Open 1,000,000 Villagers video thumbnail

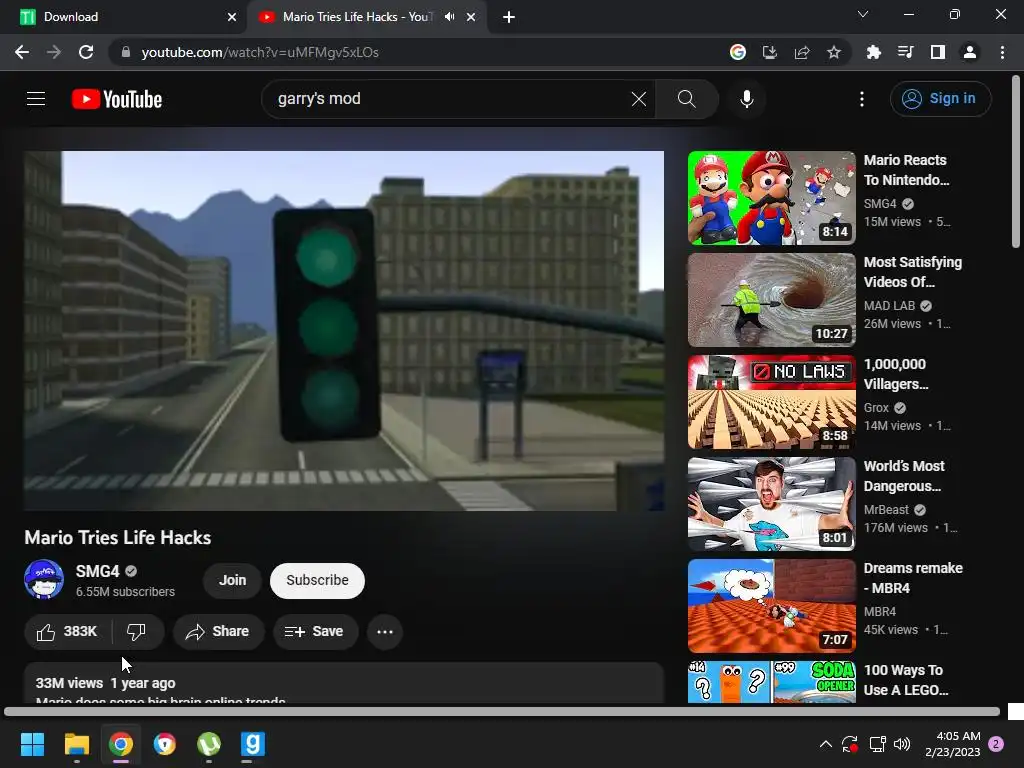click(771, 402)
